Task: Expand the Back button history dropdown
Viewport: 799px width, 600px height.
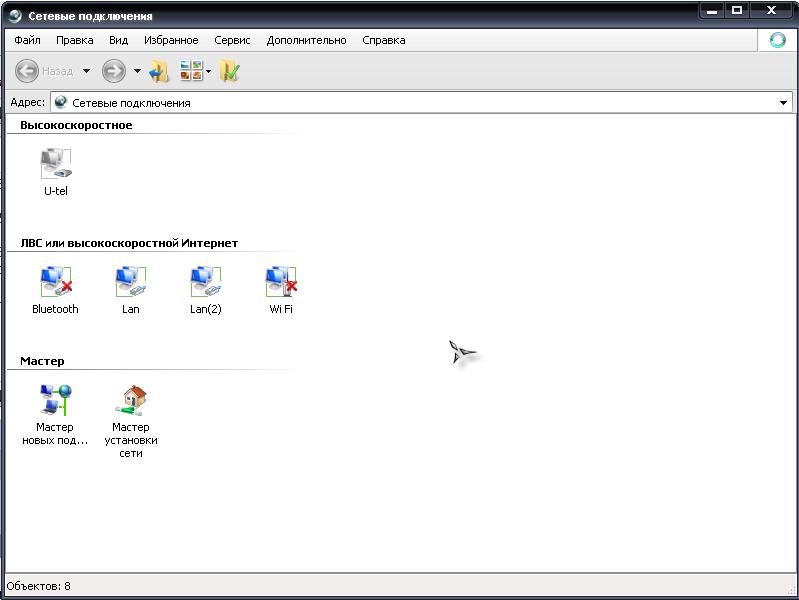Action: coord(87,71)
